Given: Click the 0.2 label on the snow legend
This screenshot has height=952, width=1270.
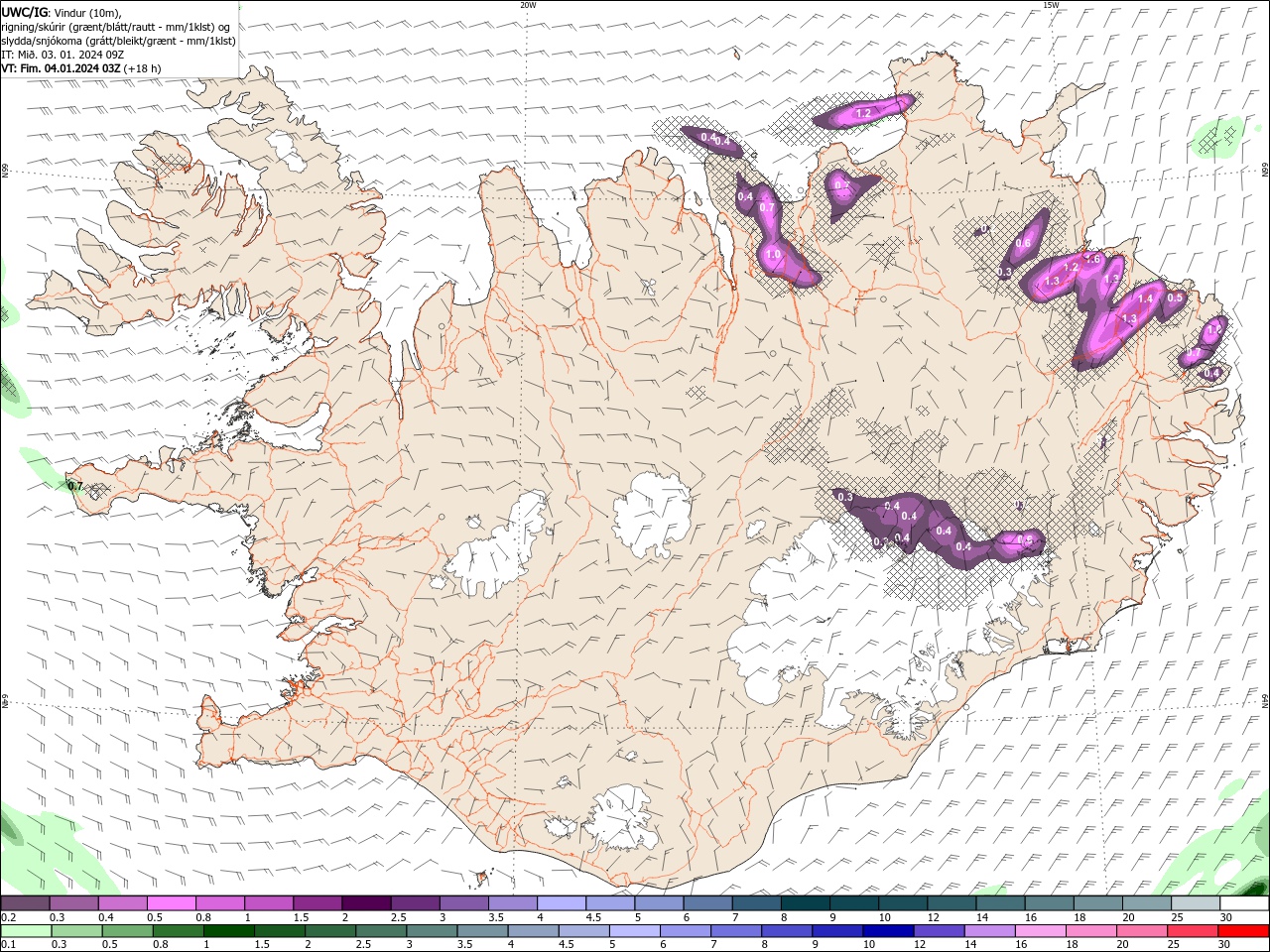Looking at the screenshot, I should pos(9,917).
